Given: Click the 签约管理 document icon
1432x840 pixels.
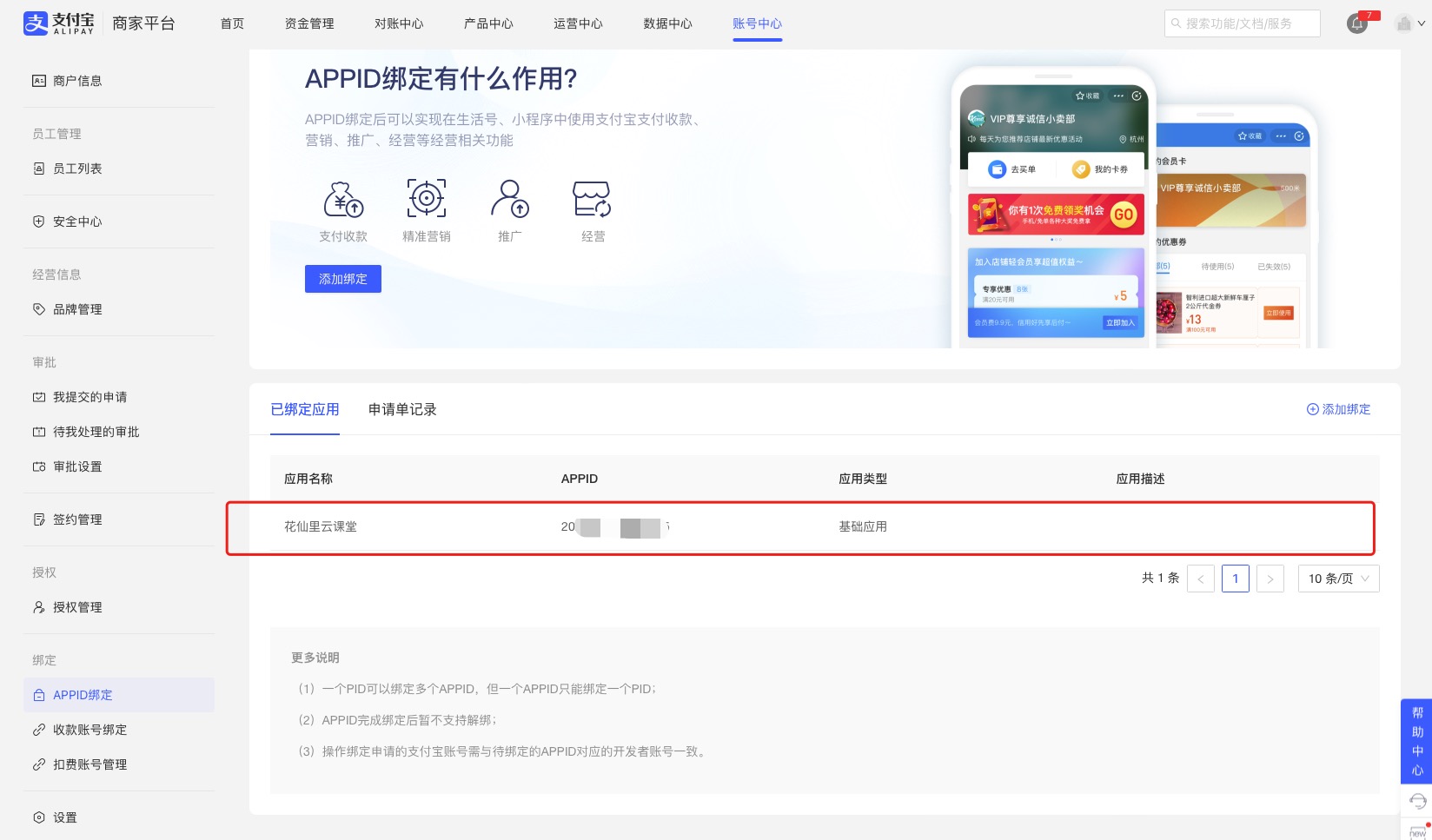Looking at the screenshot, I should pyautogui.click(x=39, y=519).
